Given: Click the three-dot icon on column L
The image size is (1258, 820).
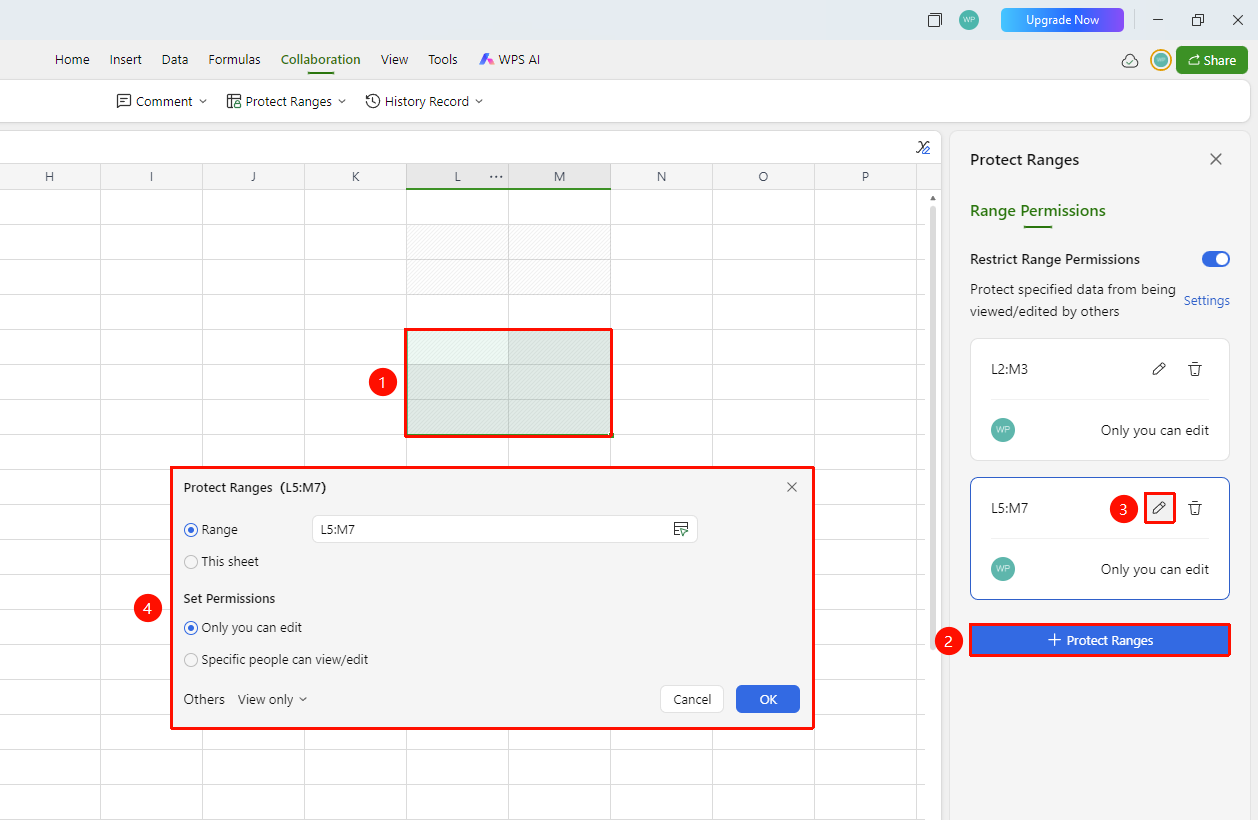Looking at the screenshot, I should tap(496, 177).
